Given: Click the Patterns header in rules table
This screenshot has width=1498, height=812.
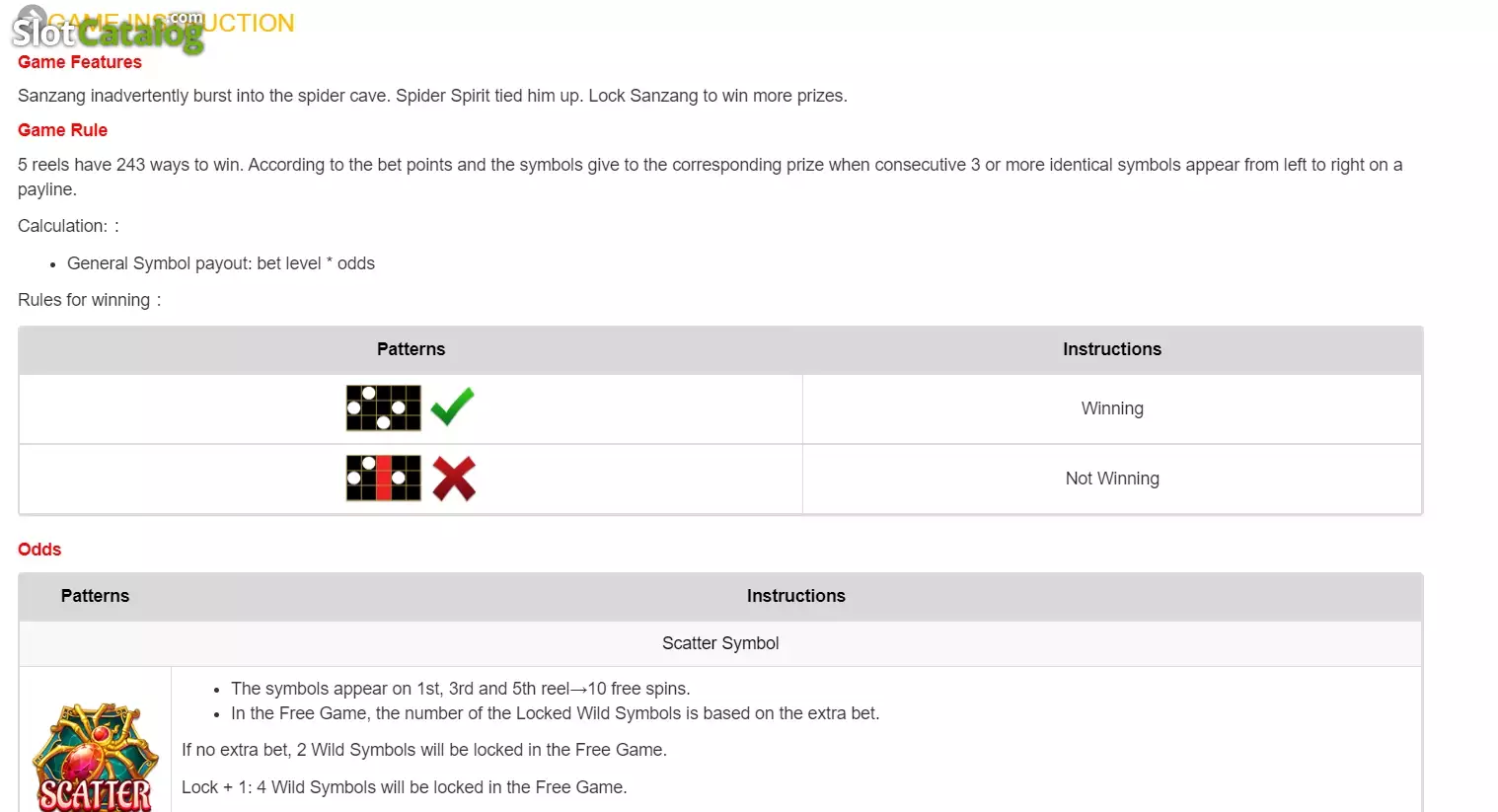Looking at the screenshot, I should pos(411,349).
